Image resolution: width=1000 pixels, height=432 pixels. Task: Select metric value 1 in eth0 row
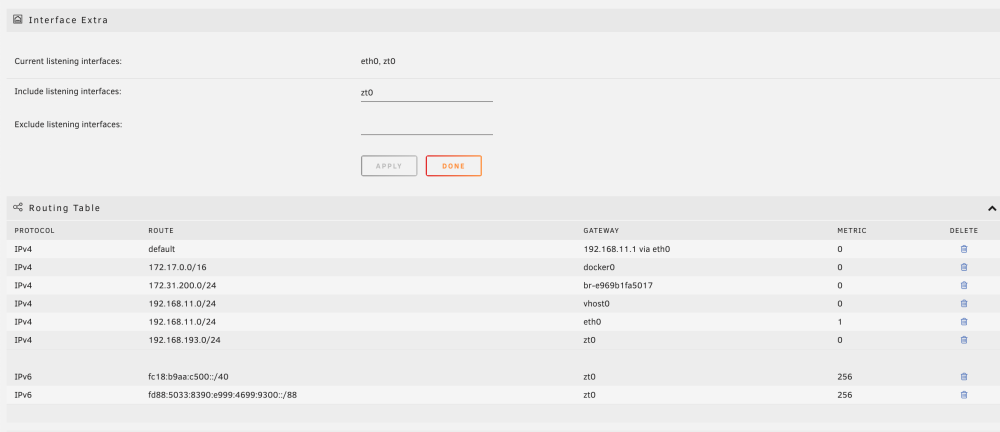(x=840, y=322)
